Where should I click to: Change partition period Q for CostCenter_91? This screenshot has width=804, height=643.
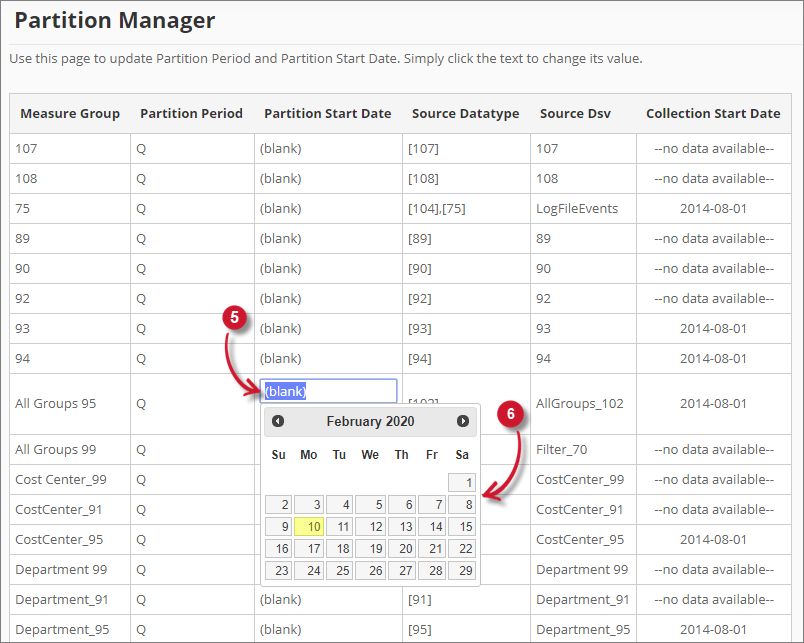tap(141, 510)
